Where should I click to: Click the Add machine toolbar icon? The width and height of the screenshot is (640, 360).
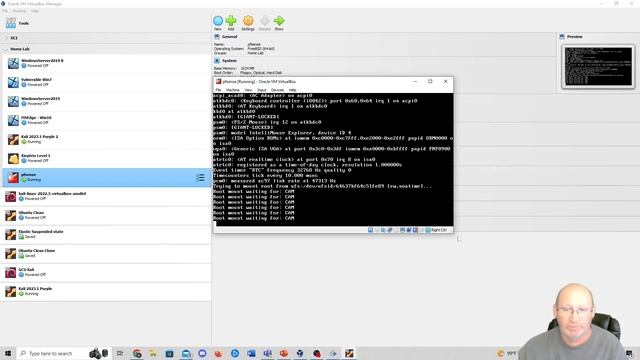click(x=231, y=21)
